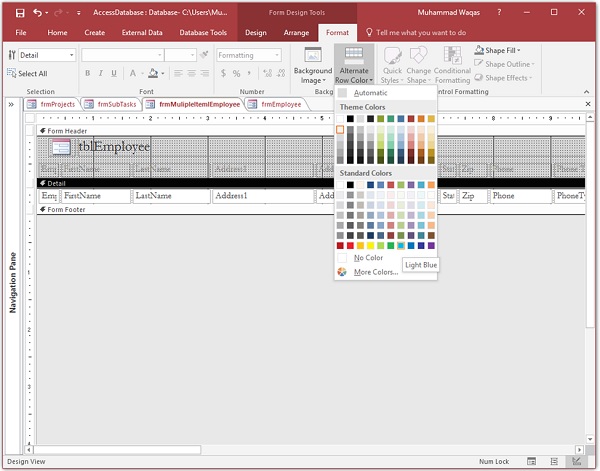Toggle Underline formatting button
The width and height of the screenshot is (600, 471).
[115, 73]
